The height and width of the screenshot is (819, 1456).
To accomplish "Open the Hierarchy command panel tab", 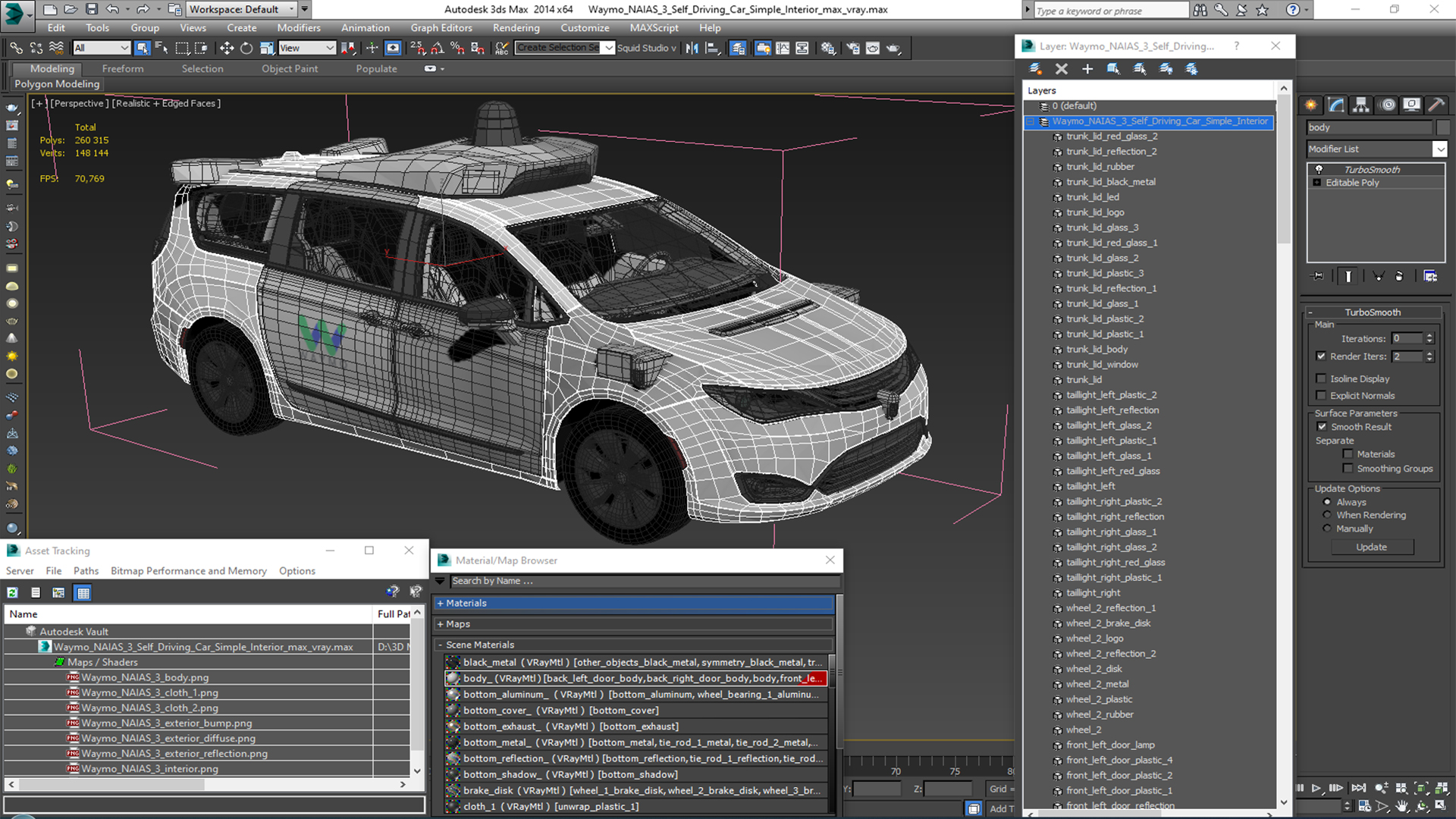I will tap(1361, 105).
